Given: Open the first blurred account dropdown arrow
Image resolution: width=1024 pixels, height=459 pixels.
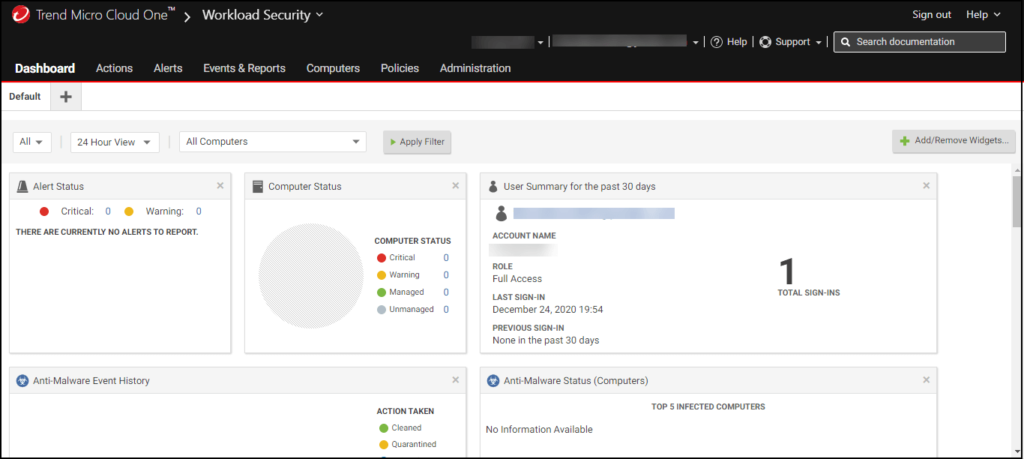Looking at the screenshot, I should coord(541,42).
